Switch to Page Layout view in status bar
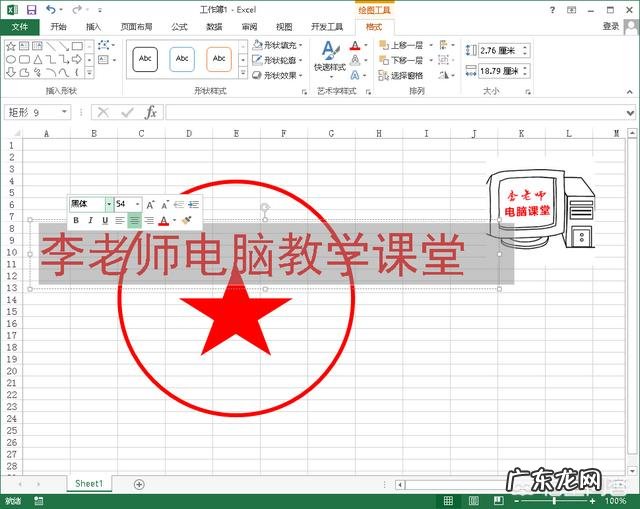The image size is (640, 509). (473, 500)
